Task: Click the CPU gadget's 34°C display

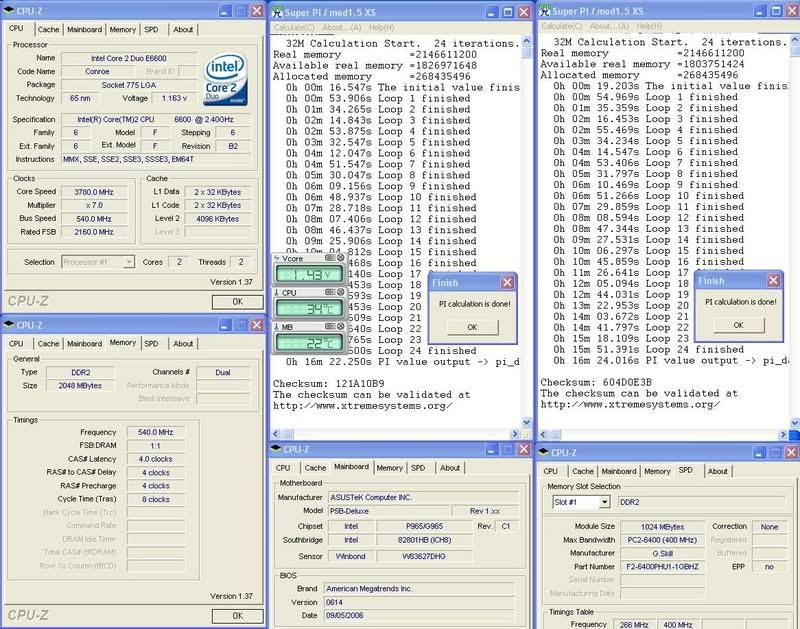Action: click(x=309, y=309)
